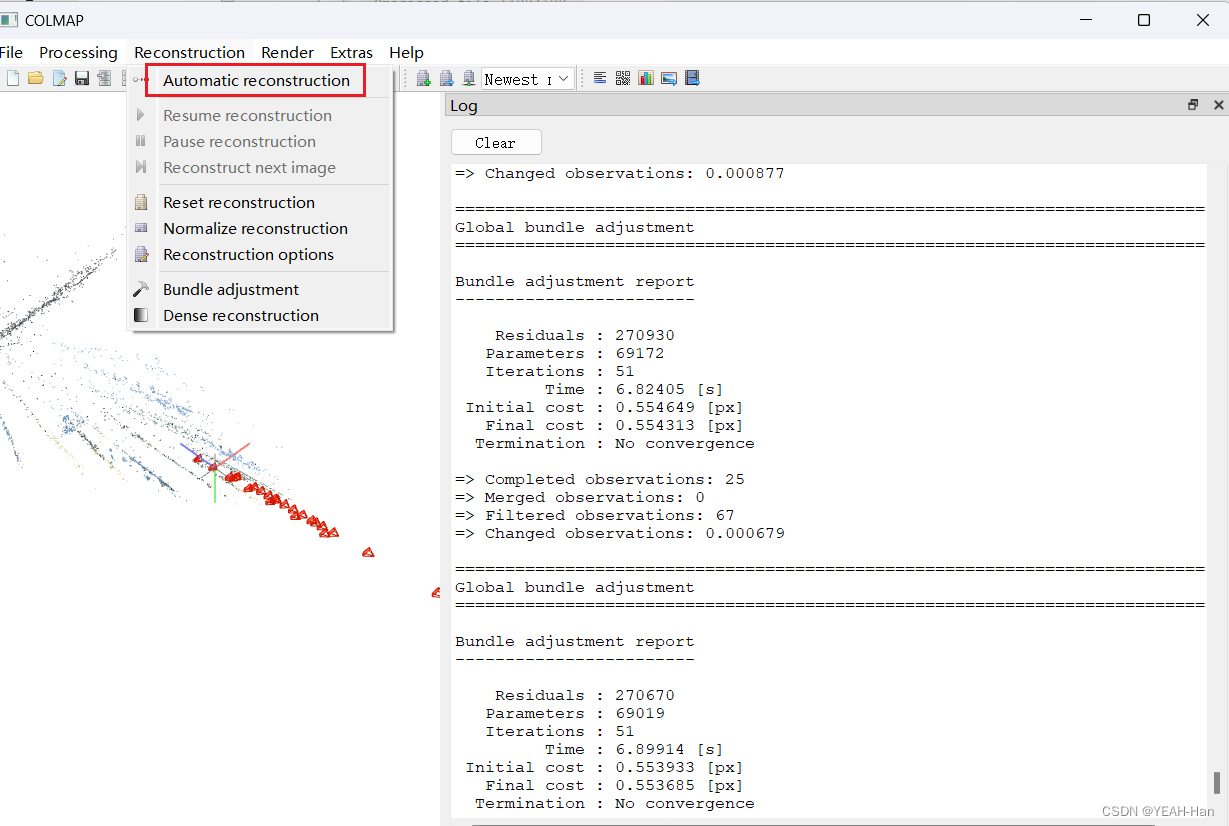The width and height of the screenshot is (1229, 826).
Task: Open match matrix via QR-pattern icon
Action: click(623, 78)
